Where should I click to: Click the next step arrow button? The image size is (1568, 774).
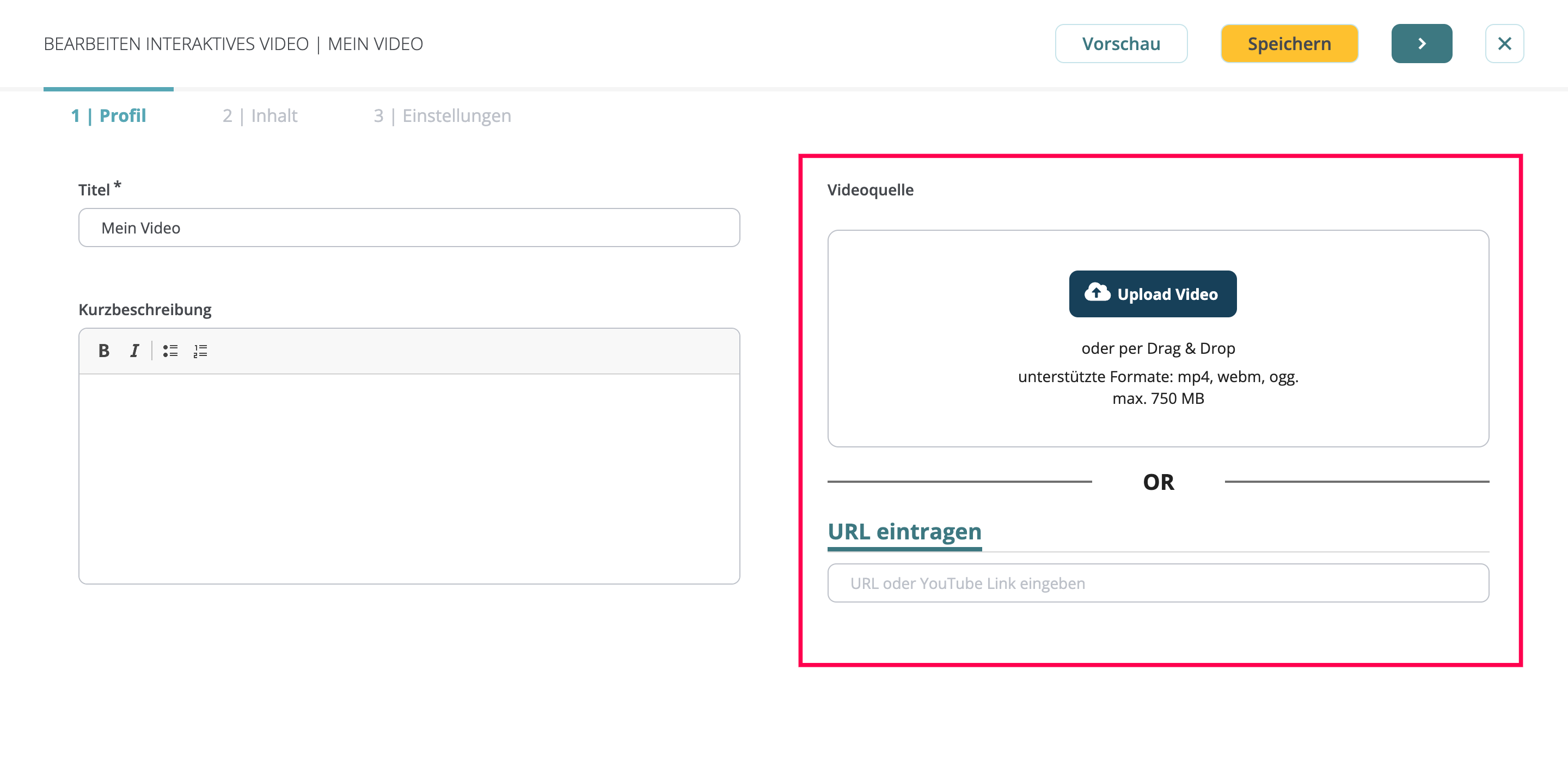coord(1422,44)
